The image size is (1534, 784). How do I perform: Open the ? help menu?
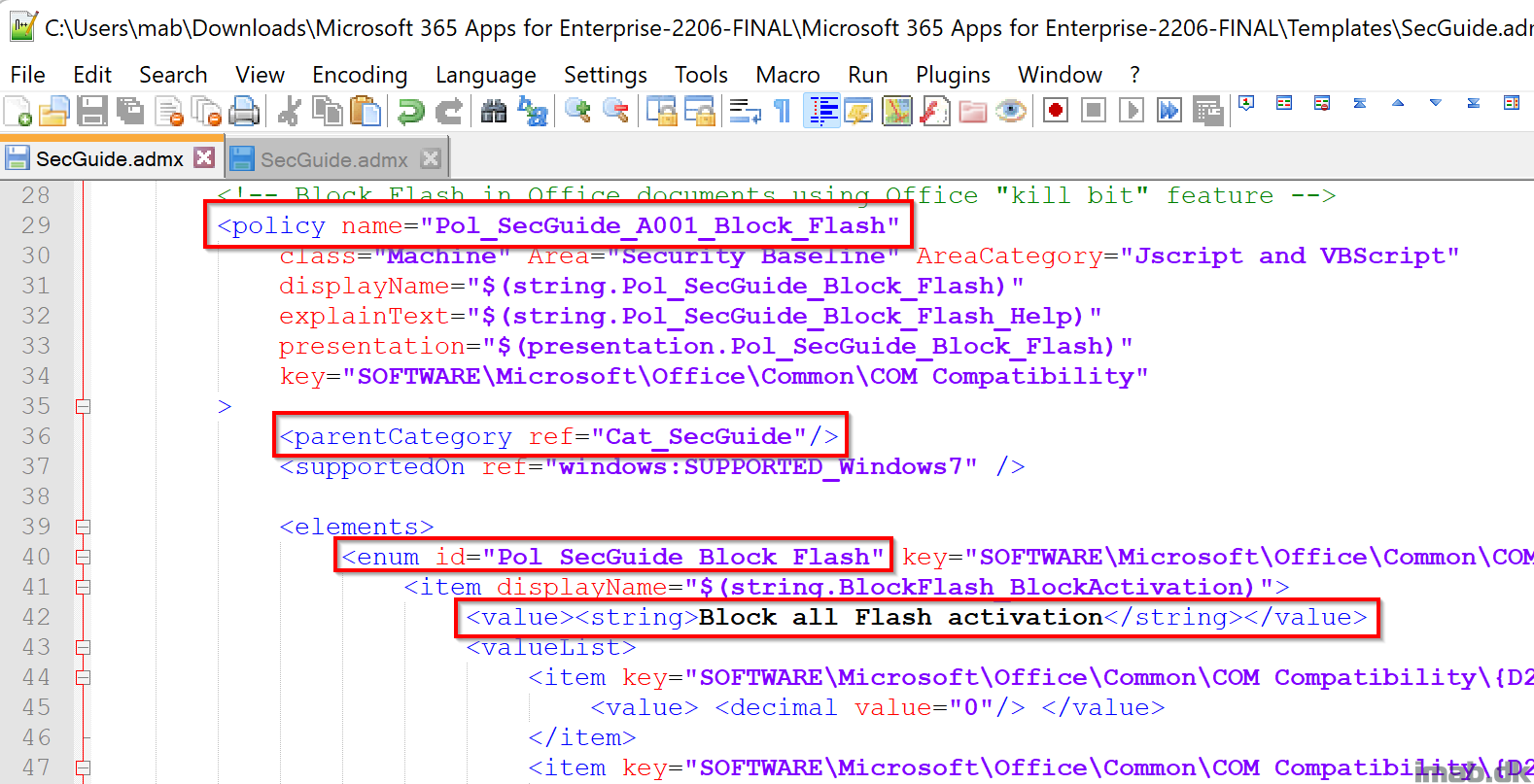1134,75
